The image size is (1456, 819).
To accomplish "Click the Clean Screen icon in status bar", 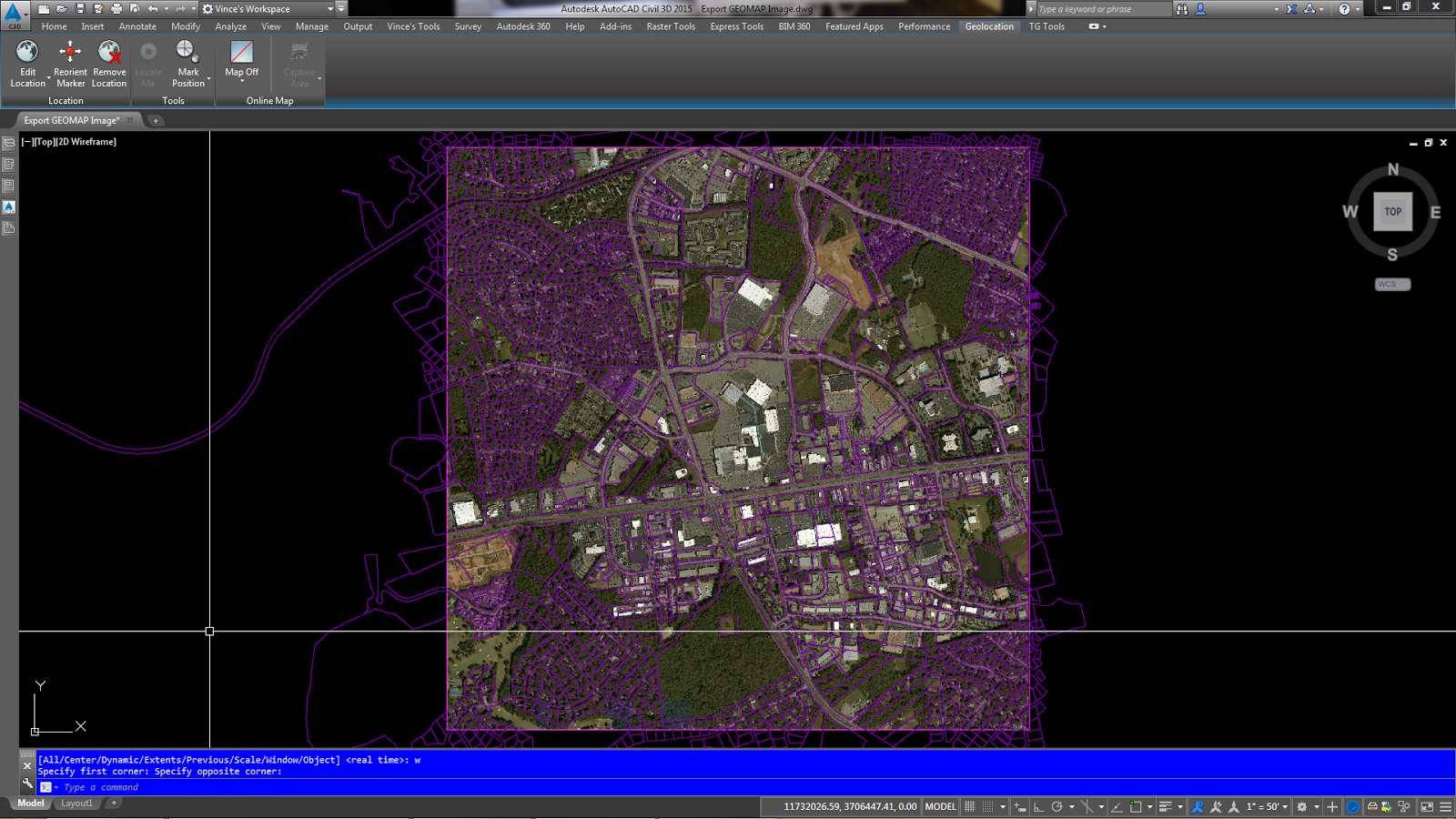I will 1426,807.
